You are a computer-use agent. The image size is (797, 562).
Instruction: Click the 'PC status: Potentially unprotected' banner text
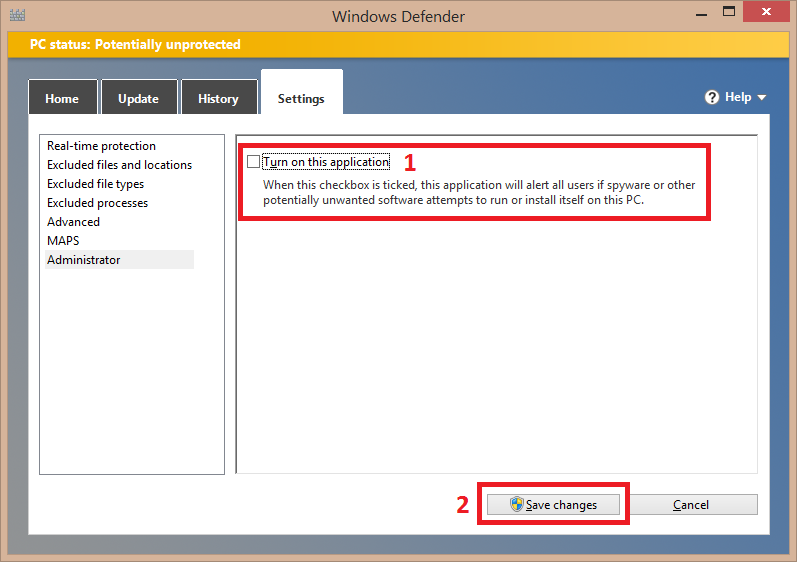point(135,44)
